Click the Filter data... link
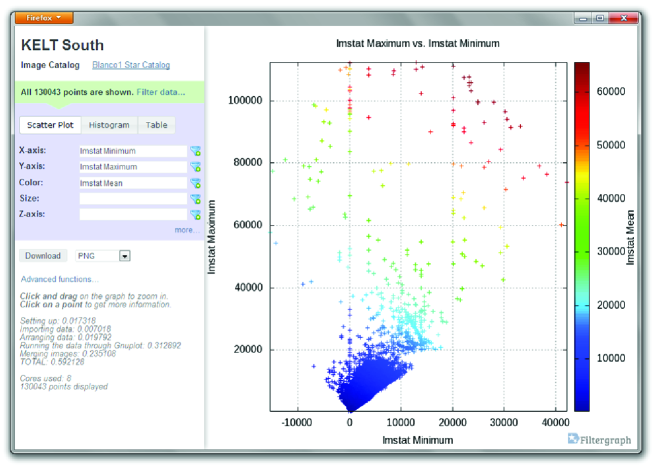The width and height of the screenshot is (654, 469). [161, 92]
